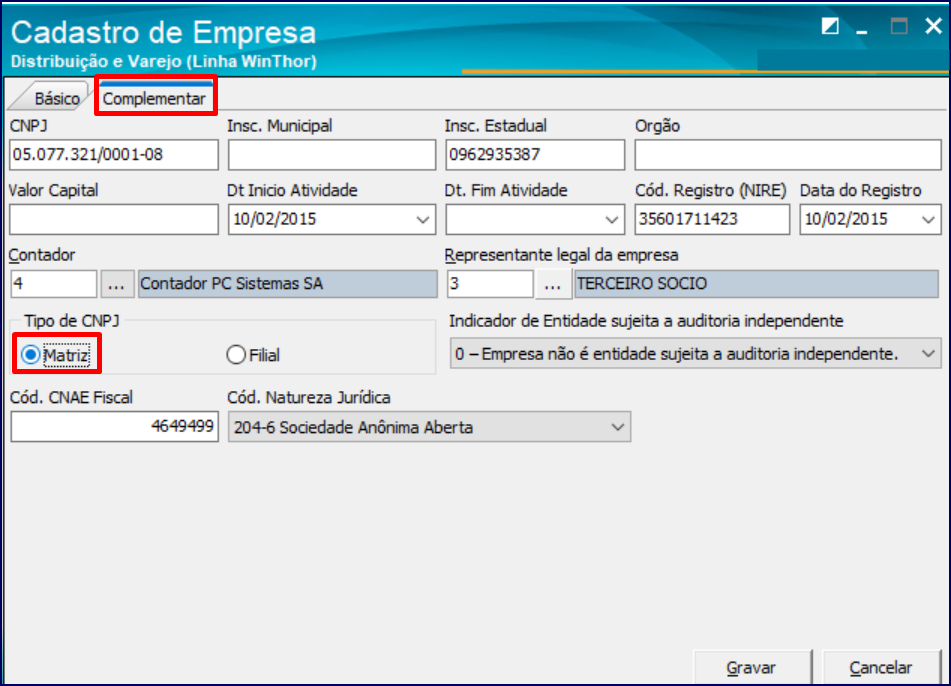The image size is (951, 686).
Task: Click the Contador PC Sistemas SA name field
Action: pos(287,284)
